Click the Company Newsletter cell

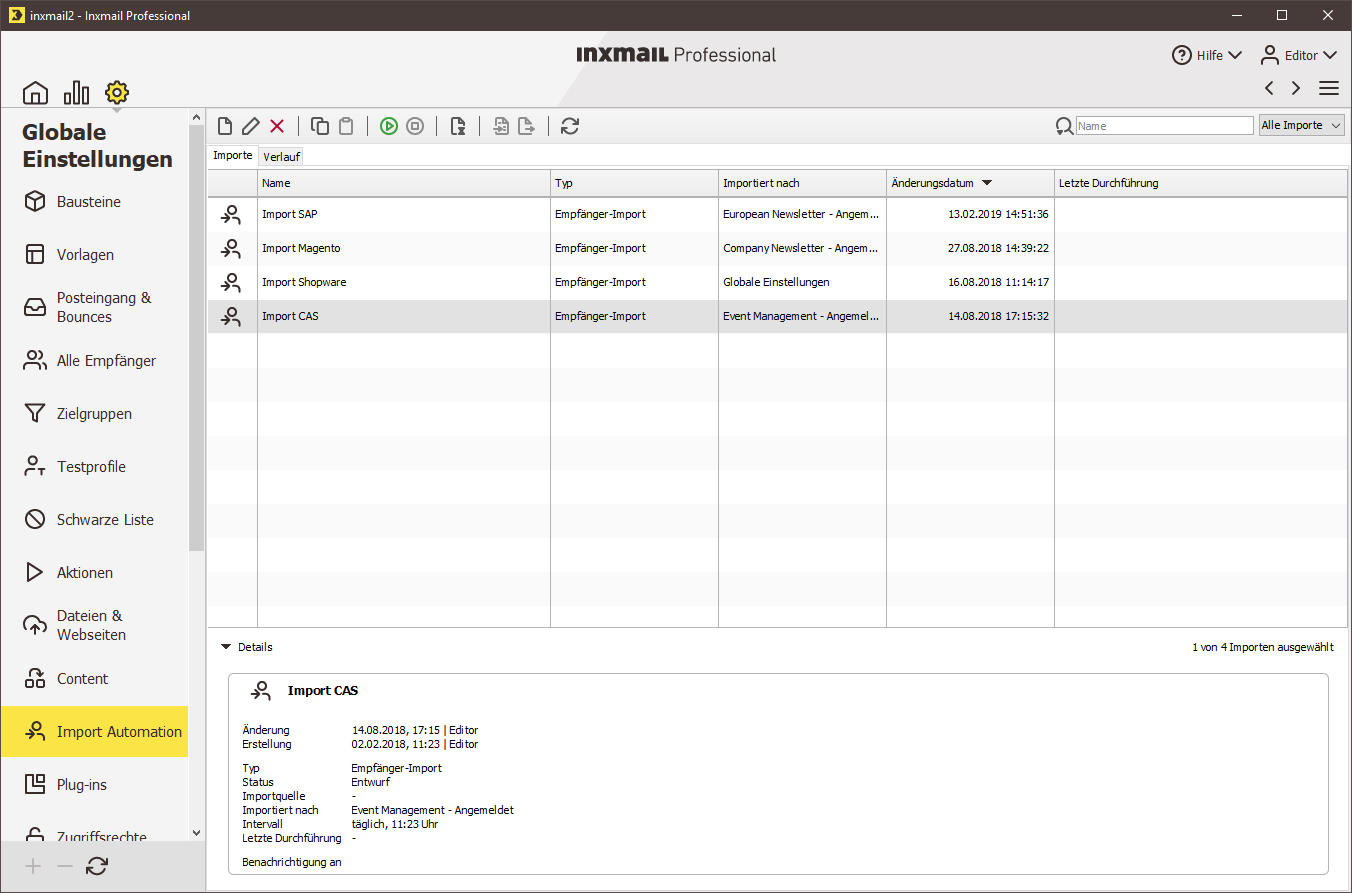802,248
